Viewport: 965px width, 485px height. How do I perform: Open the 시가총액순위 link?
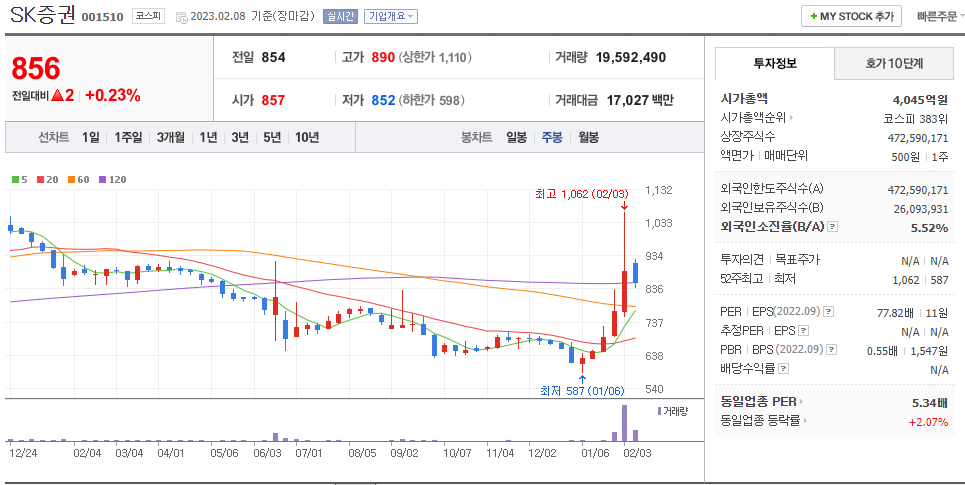pos(756,118)
